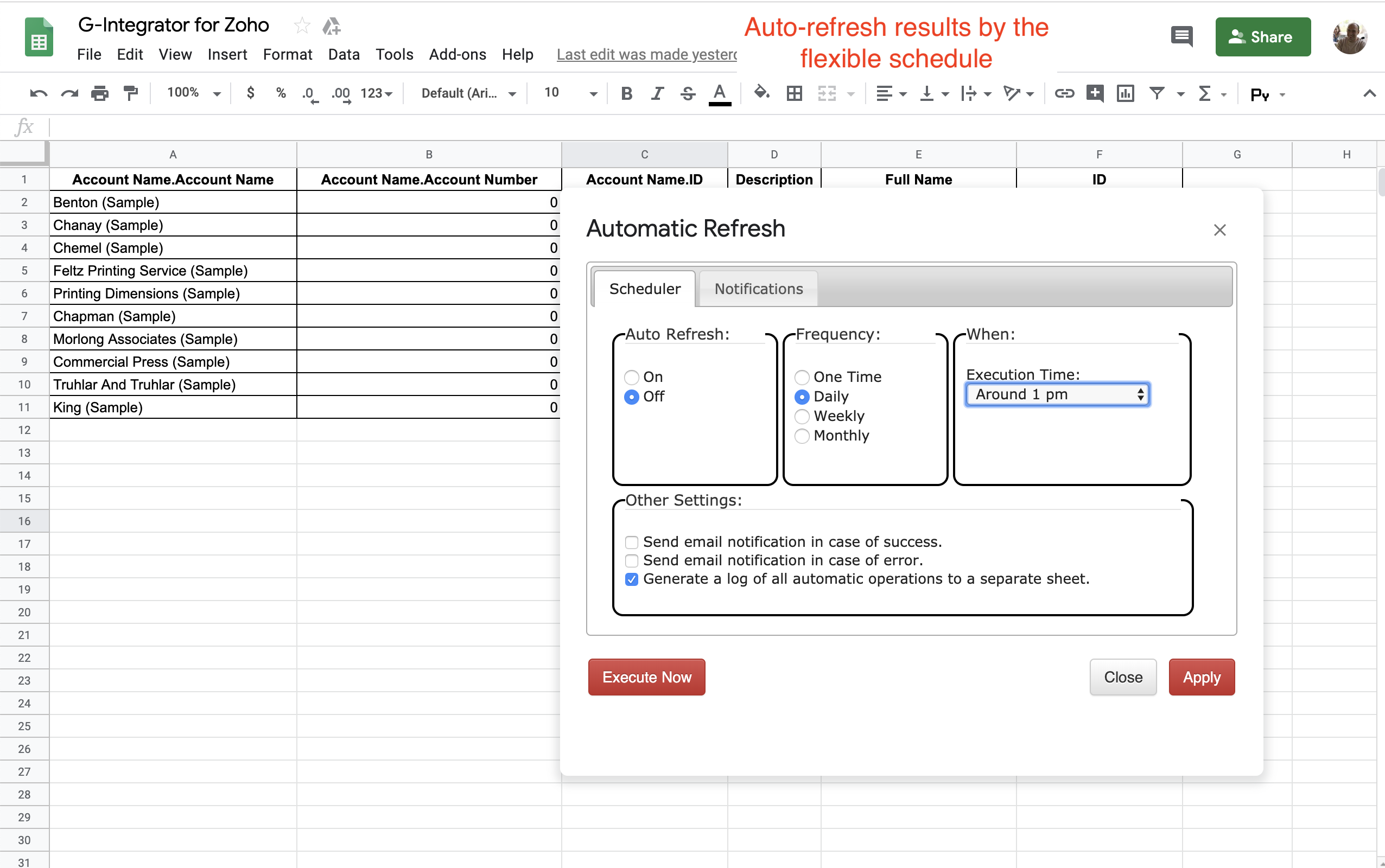Open the Edit menu
Viewport: 1385px width, 868px height.
(x=130, y=55)
